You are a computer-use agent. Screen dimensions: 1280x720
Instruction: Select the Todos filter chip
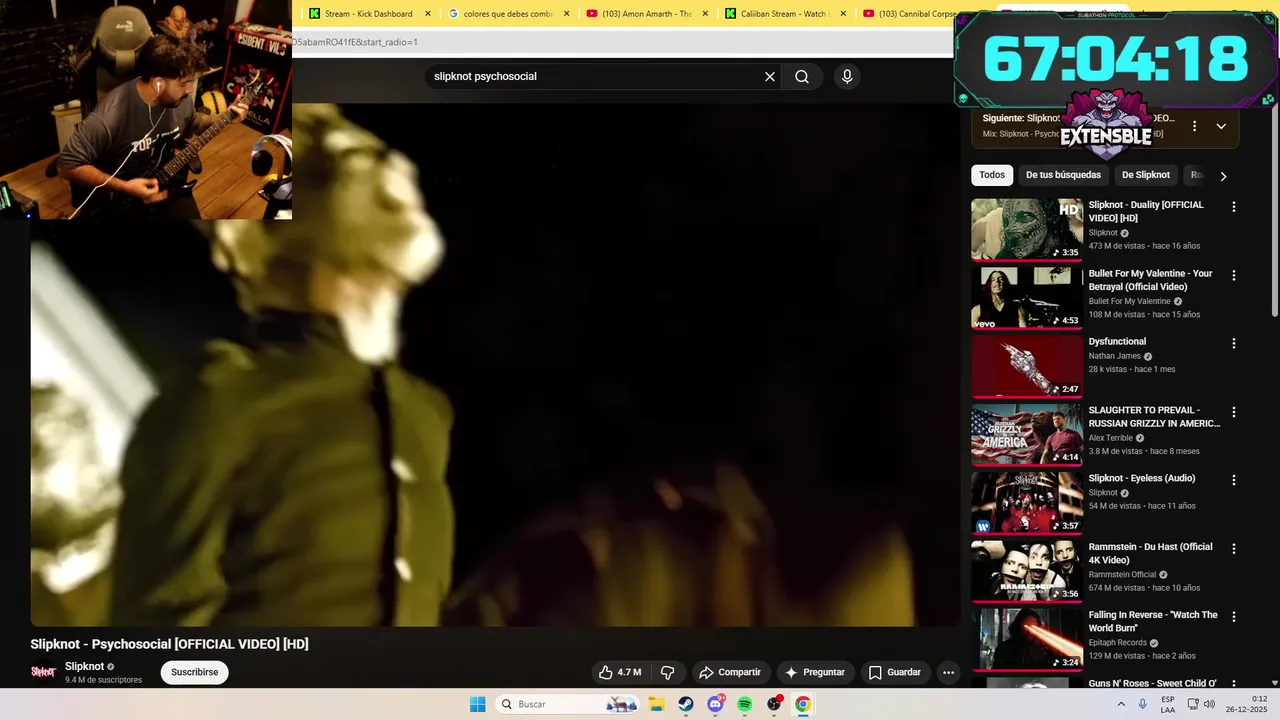tap(992, 175)
